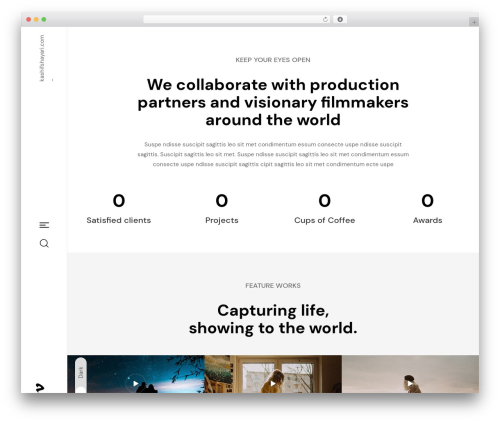Click the zero above Satisfied clients
The width and height of the screenshot is (500, 423).
point(119,201)
